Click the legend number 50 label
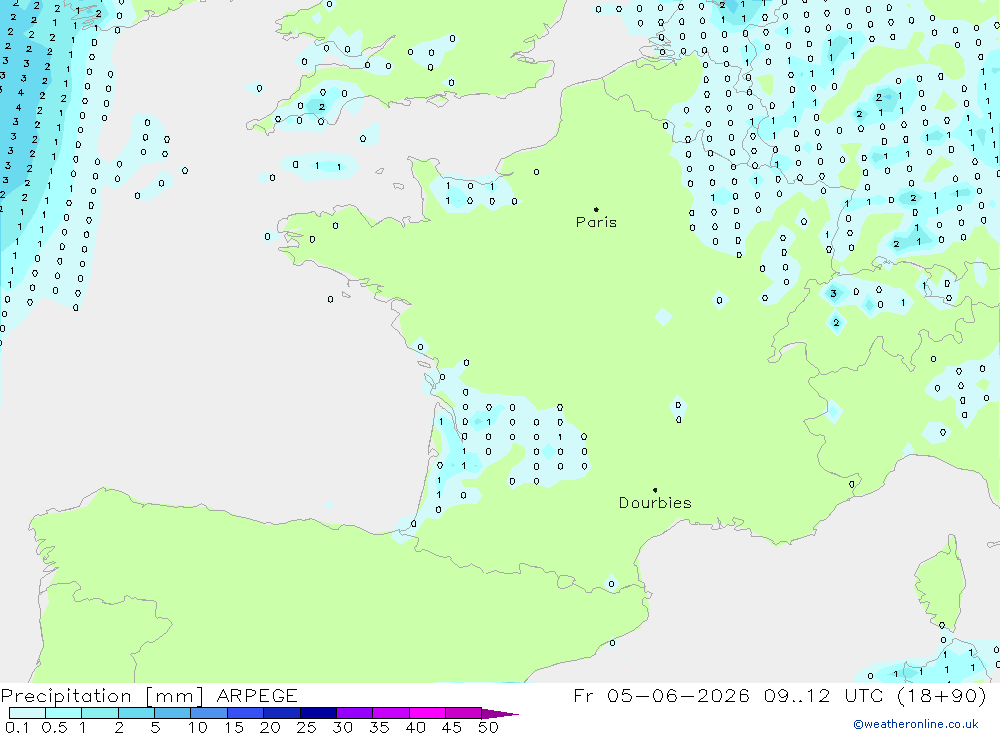This screenshot has width=1000, height=733. (x=488, y=727)
